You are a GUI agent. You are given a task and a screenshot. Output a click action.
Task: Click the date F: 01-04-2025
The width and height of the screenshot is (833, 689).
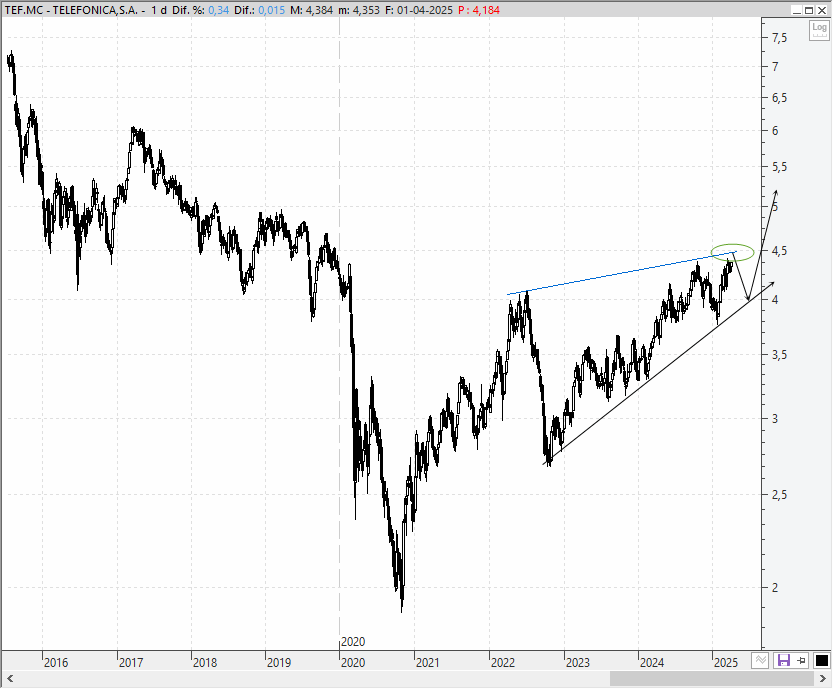point(419,10)
